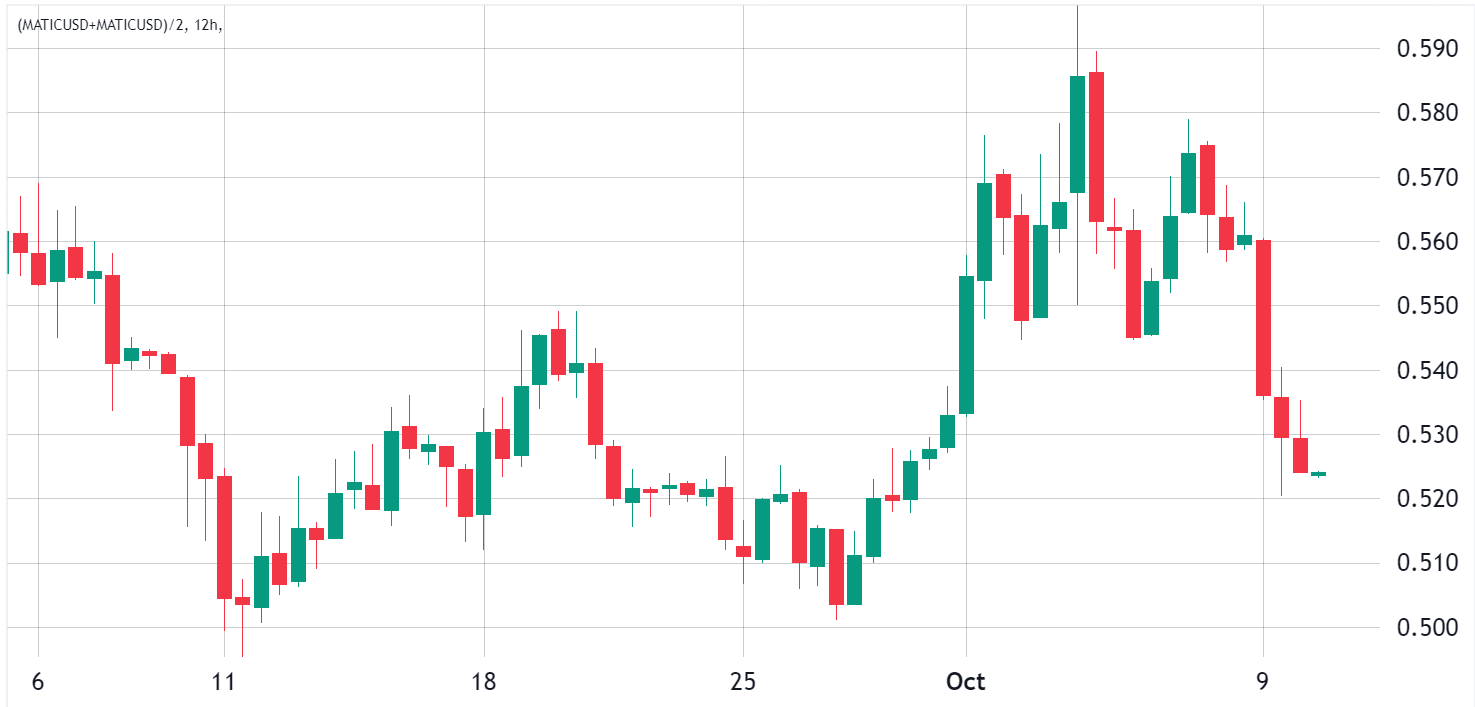The height and width of the screenshot is (707, 1475).
Task: Click the date label 6 on time axis
Action: pyautogui.click(x=38, y=682)
